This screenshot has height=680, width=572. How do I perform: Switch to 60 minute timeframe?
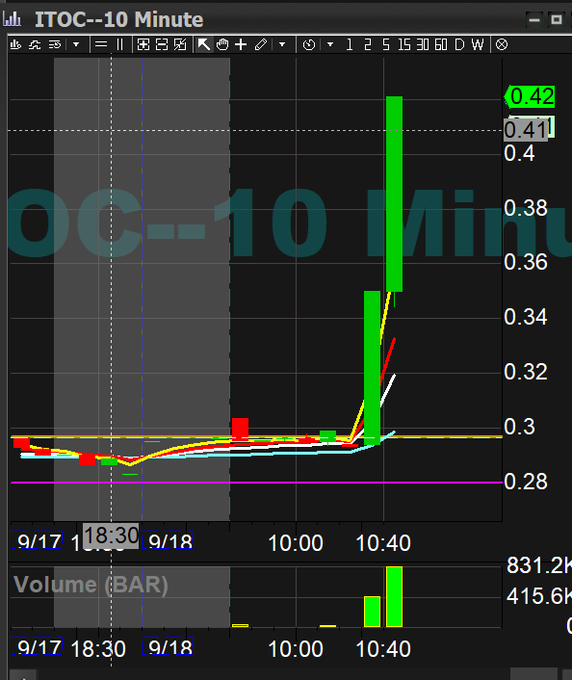point(441,44)
